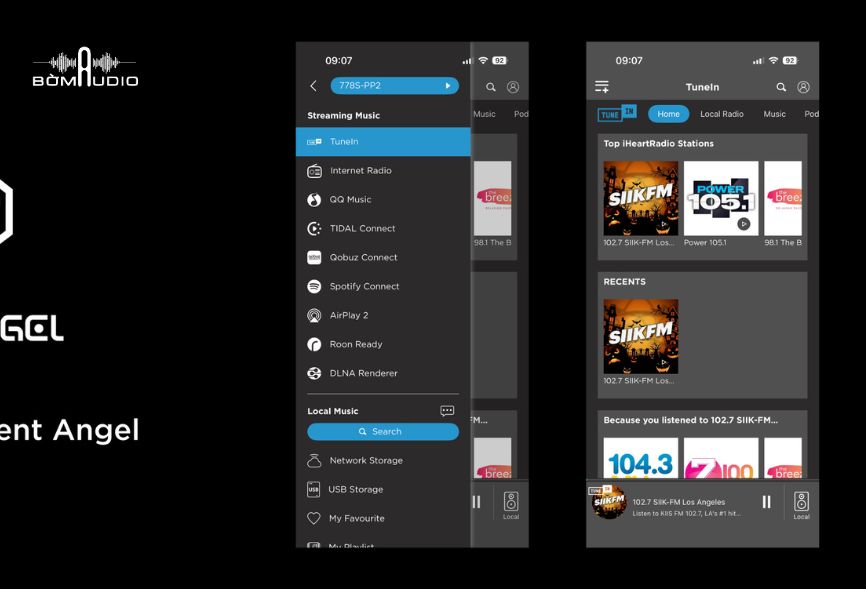Open the profile icon in the left phone header
The height and width of the screenshot is (589, 866).
pyautogui.click(x=513, y=87)
